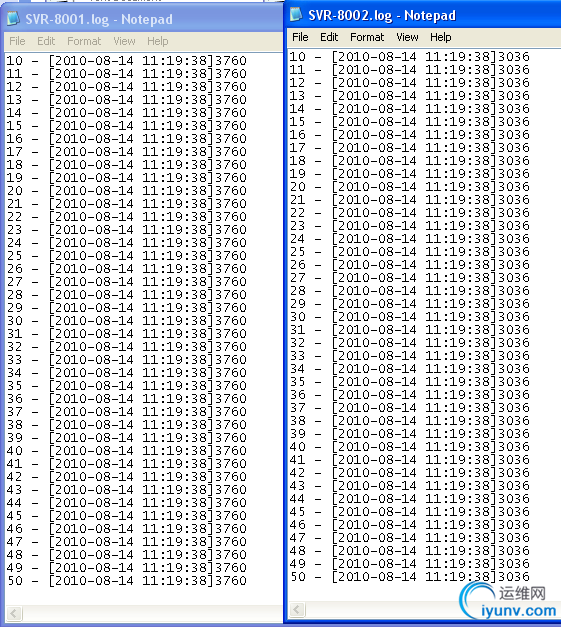Click line 28 ending in 3760
Viewport: 562px width, 627px height.
126,295
